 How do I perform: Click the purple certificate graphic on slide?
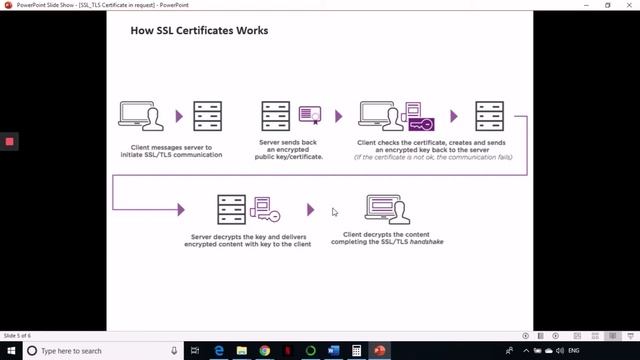[x=310, y=115]
